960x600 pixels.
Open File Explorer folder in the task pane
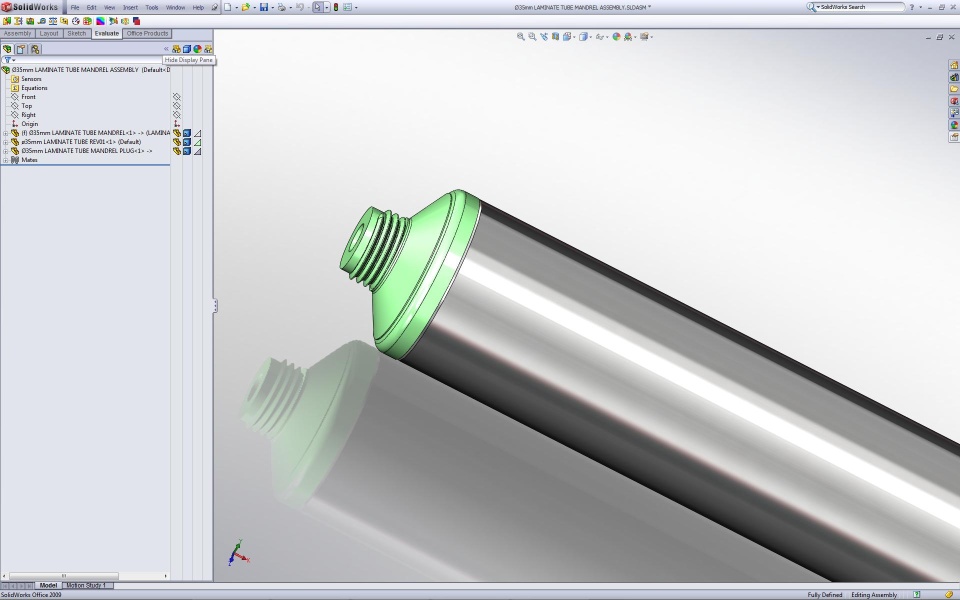point(954,89)
